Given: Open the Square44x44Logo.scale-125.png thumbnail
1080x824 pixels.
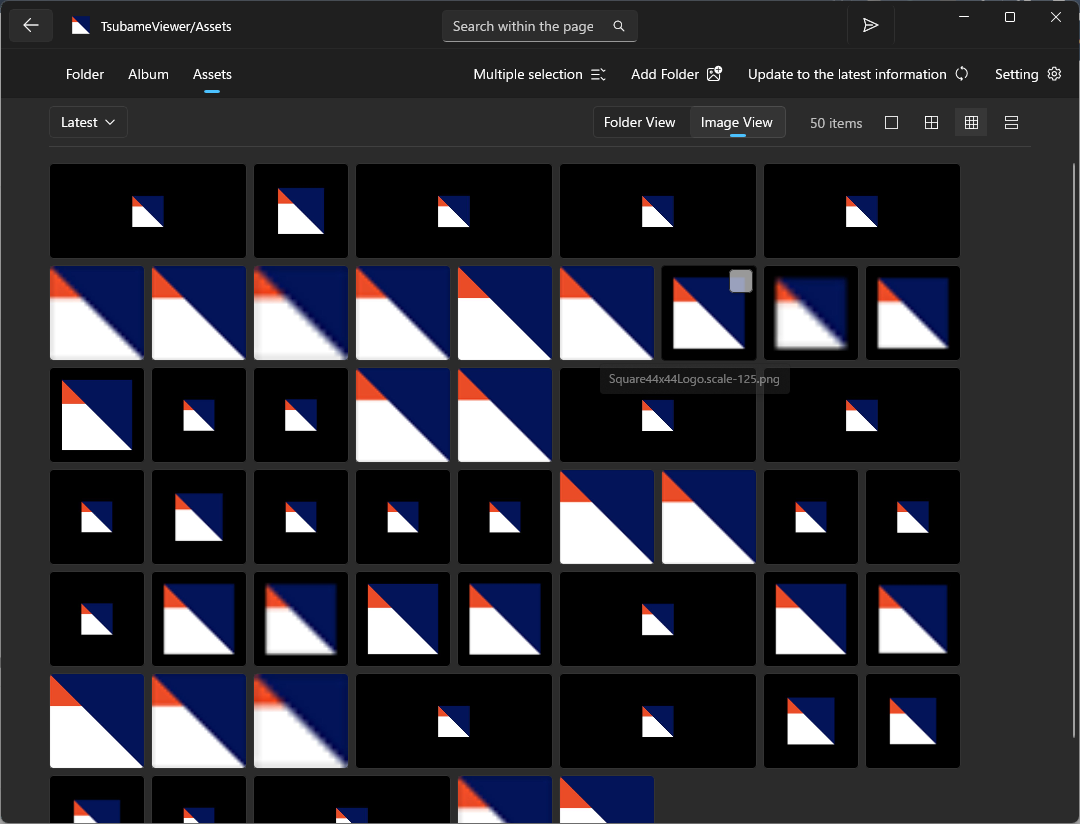Looking at the screenshot, I should 709,313.
